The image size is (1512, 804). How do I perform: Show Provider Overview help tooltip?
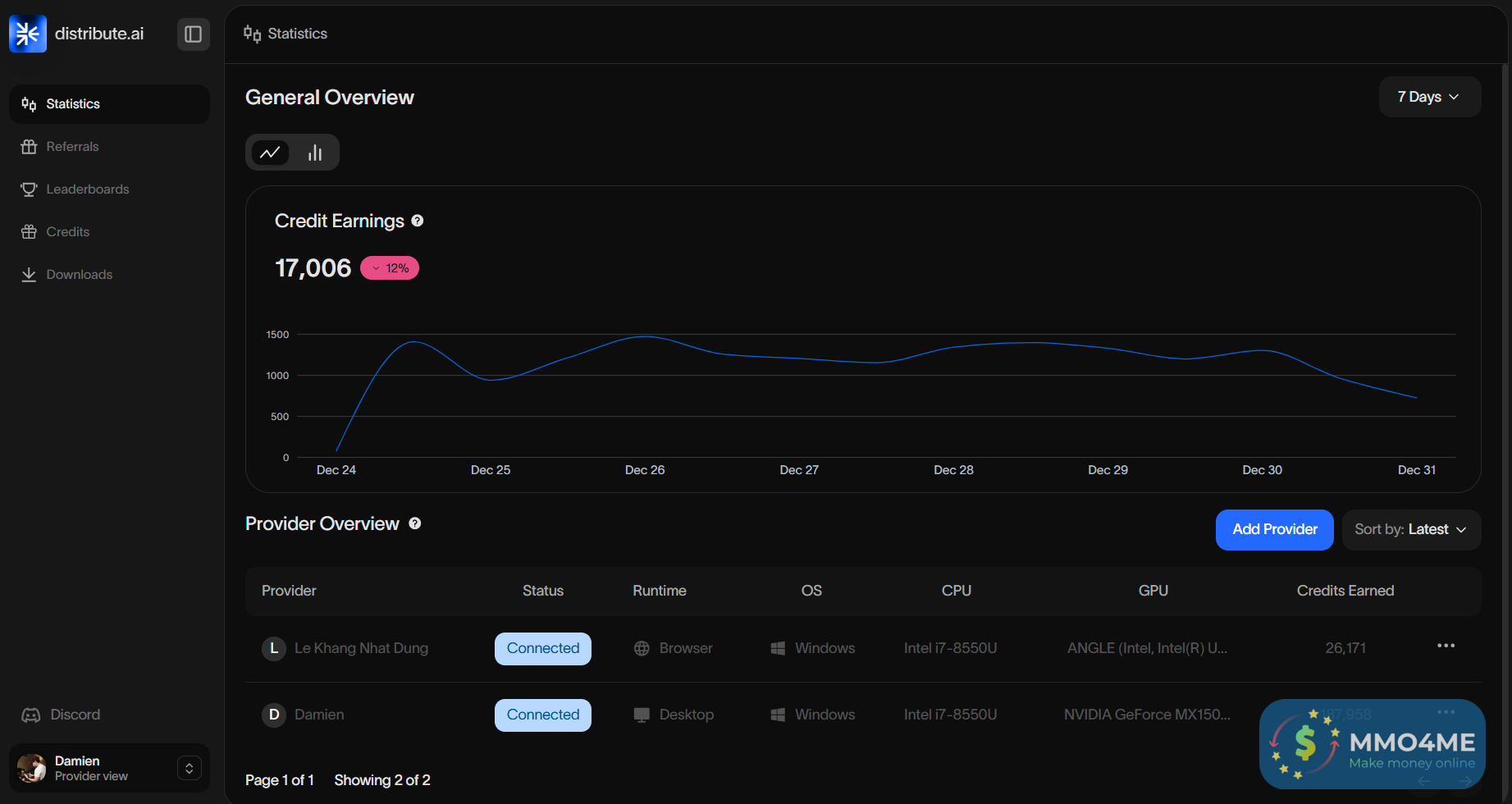point(415,523)
